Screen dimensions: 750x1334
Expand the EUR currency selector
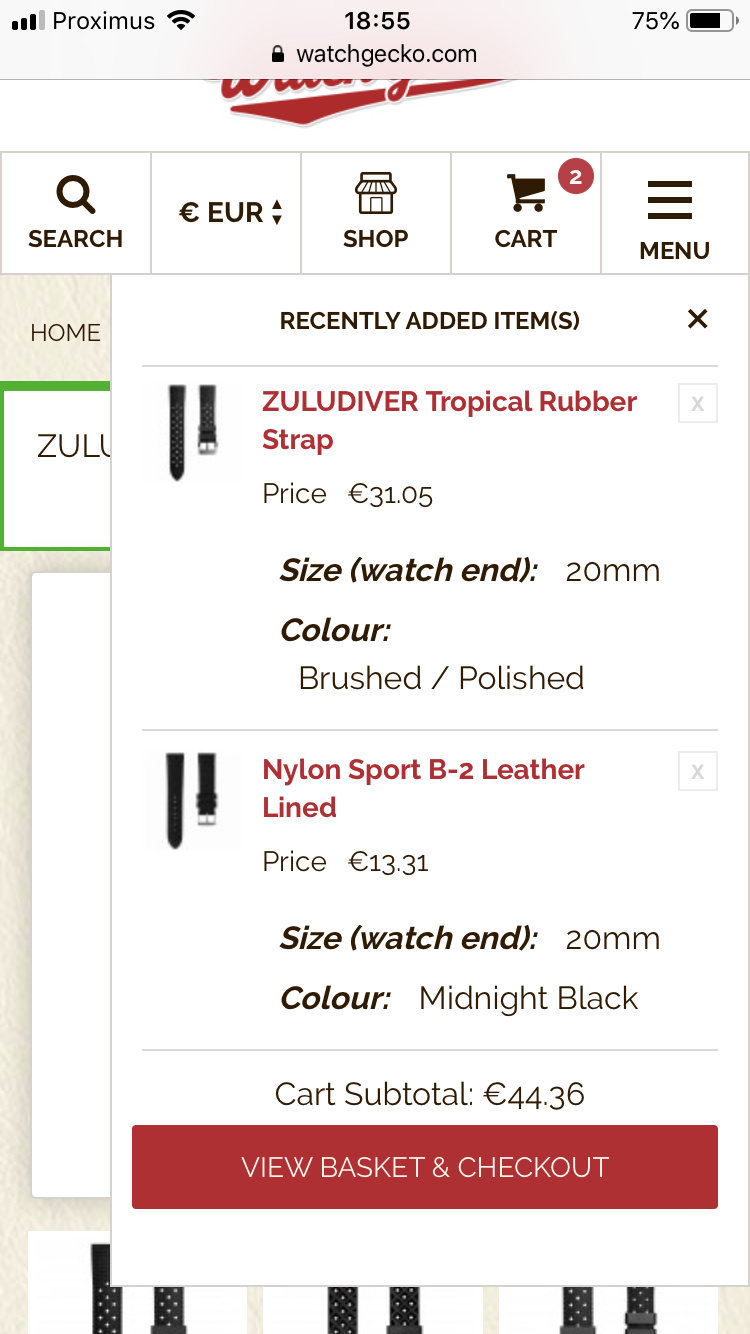coord(231,213)
